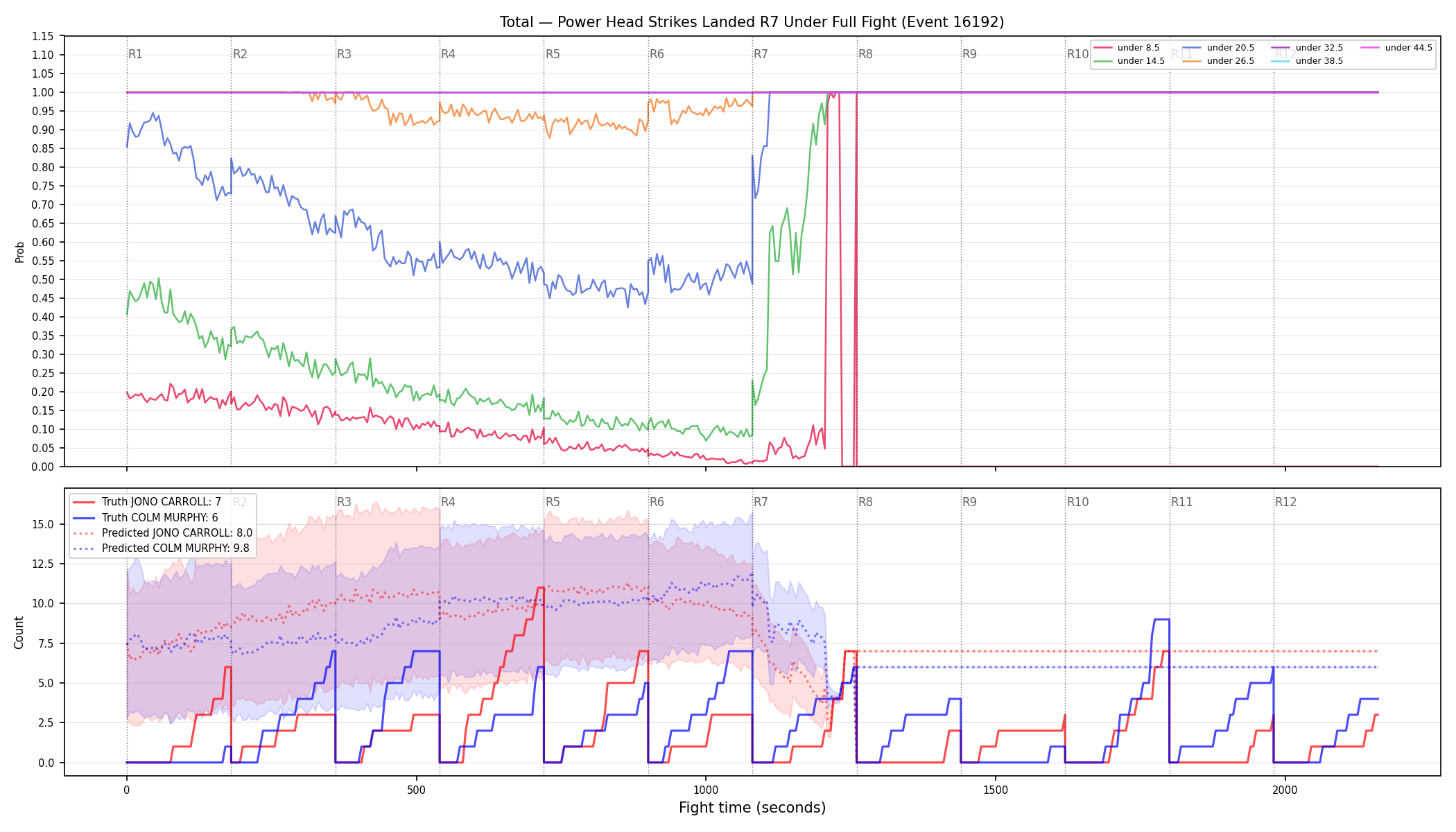Click the 15.0 count tick label
Image resolution: width=1456 pixels, height=832 pixels.
tap(43, 524)
